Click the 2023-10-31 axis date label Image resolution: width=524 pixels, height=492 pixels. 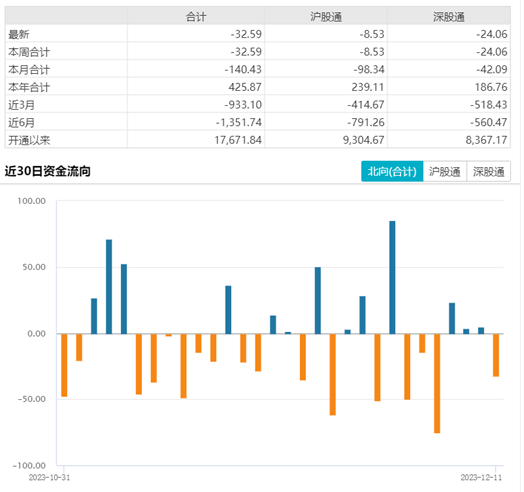pos(49,477)
